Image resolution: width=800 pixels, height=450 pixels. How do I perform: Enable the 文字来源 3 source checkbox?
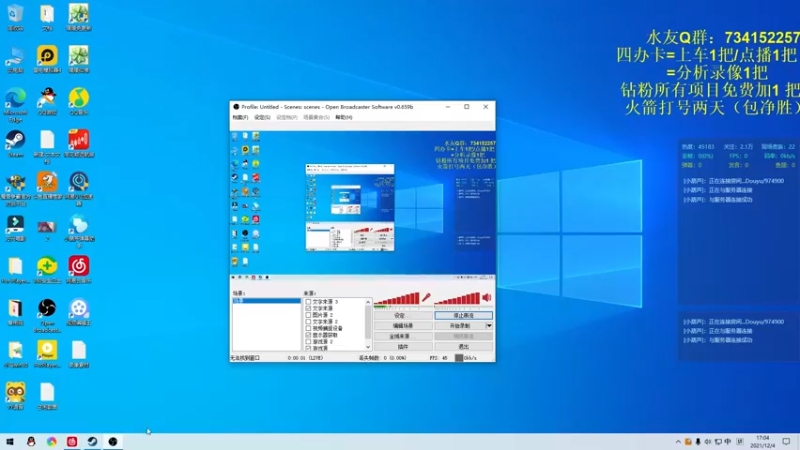[308, 302]
